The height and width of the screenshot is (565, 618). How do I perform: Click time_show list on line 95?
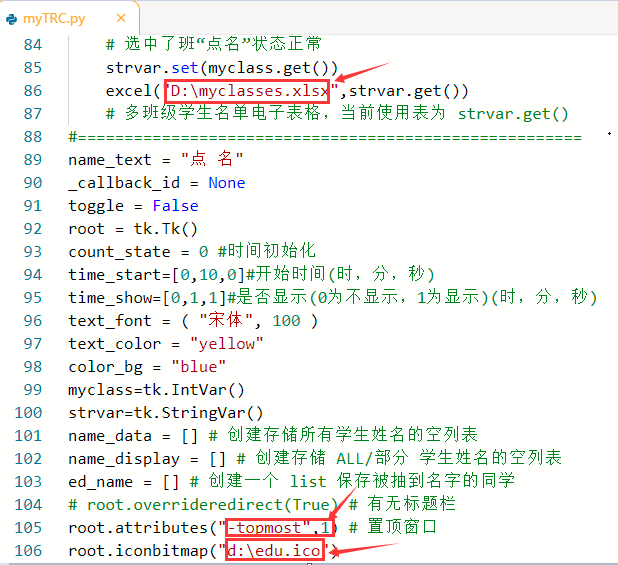(147, 298)
